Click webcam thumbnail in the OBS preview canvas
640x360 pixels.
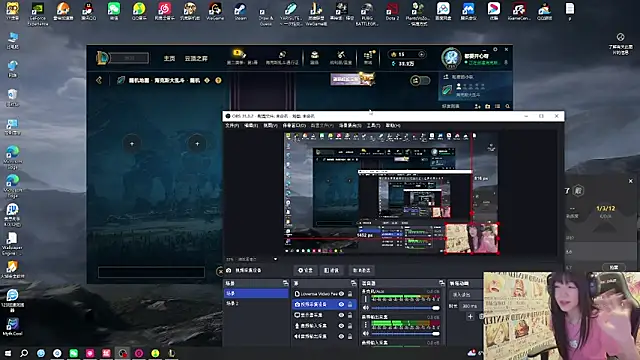(x=471, y=238)
